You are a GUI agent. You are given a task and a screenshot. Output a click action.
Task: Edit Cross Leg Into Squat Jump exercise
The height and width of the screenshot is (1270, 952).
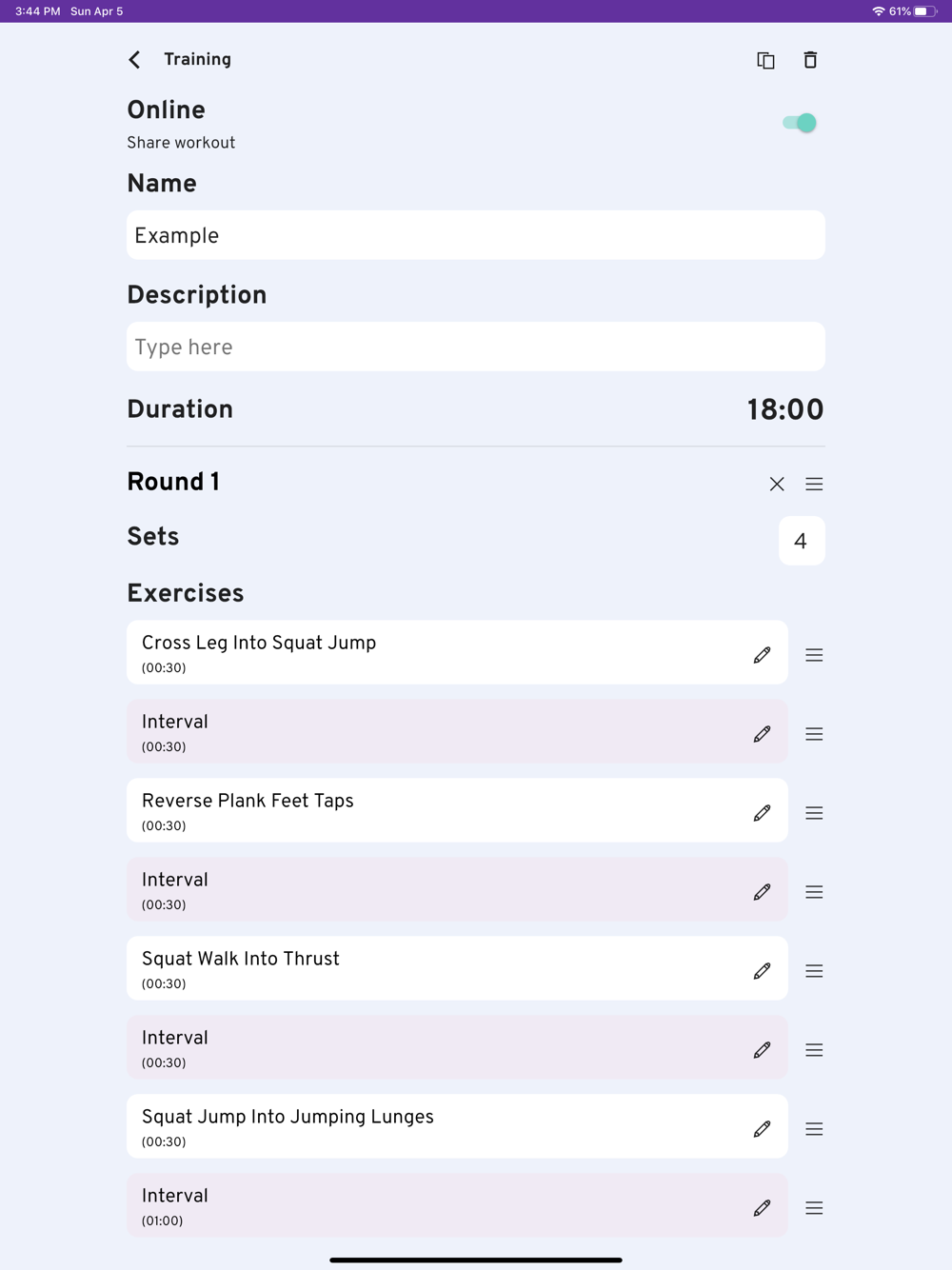coord(762,655)
